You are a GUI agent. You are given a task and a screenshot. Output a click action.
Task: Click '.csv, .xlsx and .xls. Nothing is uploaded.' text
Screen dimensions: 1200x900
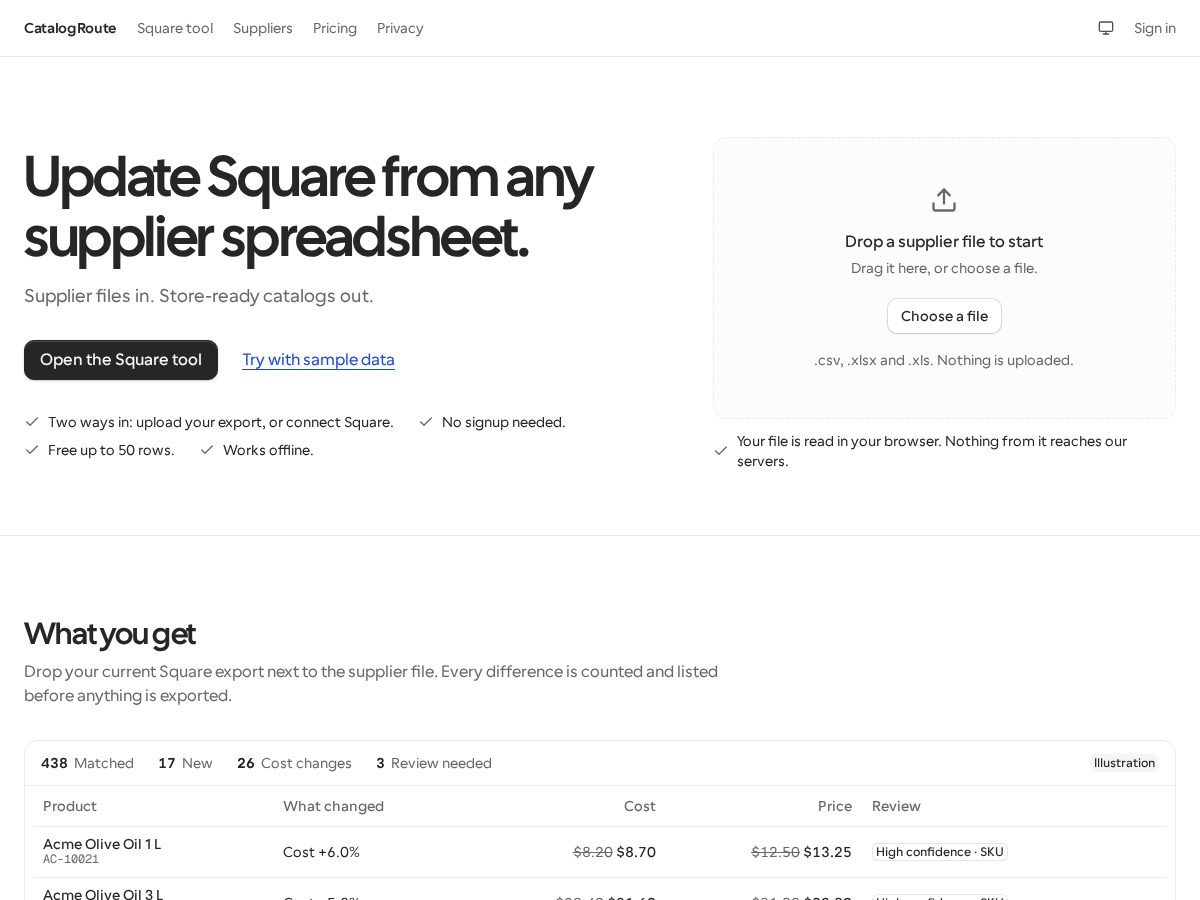pos(944,360)
